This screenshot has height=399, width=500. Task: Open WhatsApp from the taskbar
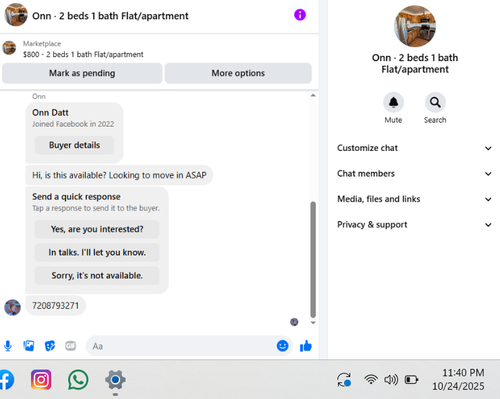tap(78, 380)
